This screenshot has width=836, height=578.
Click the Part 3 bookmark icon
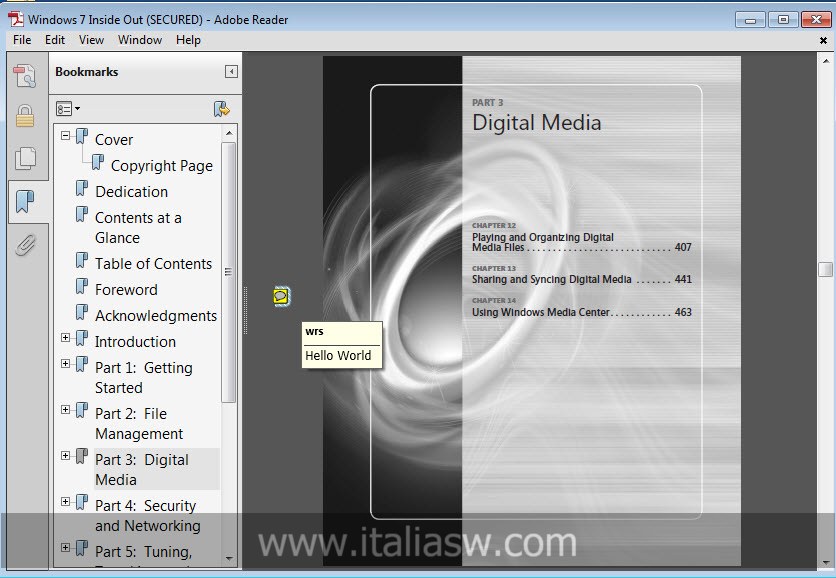click(x=82, y=456)
